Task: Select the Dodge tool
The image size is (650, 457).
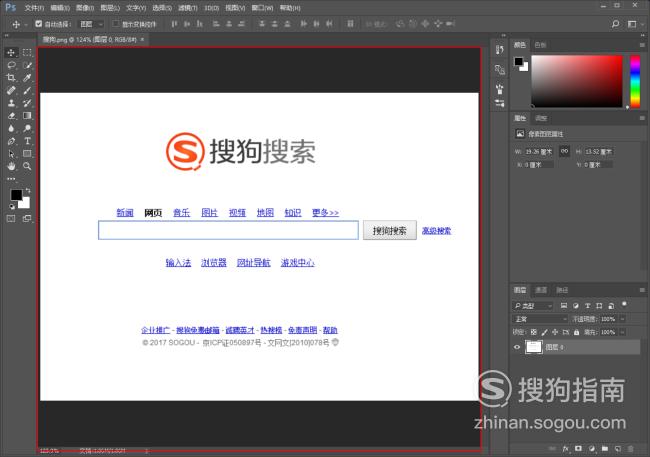Action: [x=27, y=129]
